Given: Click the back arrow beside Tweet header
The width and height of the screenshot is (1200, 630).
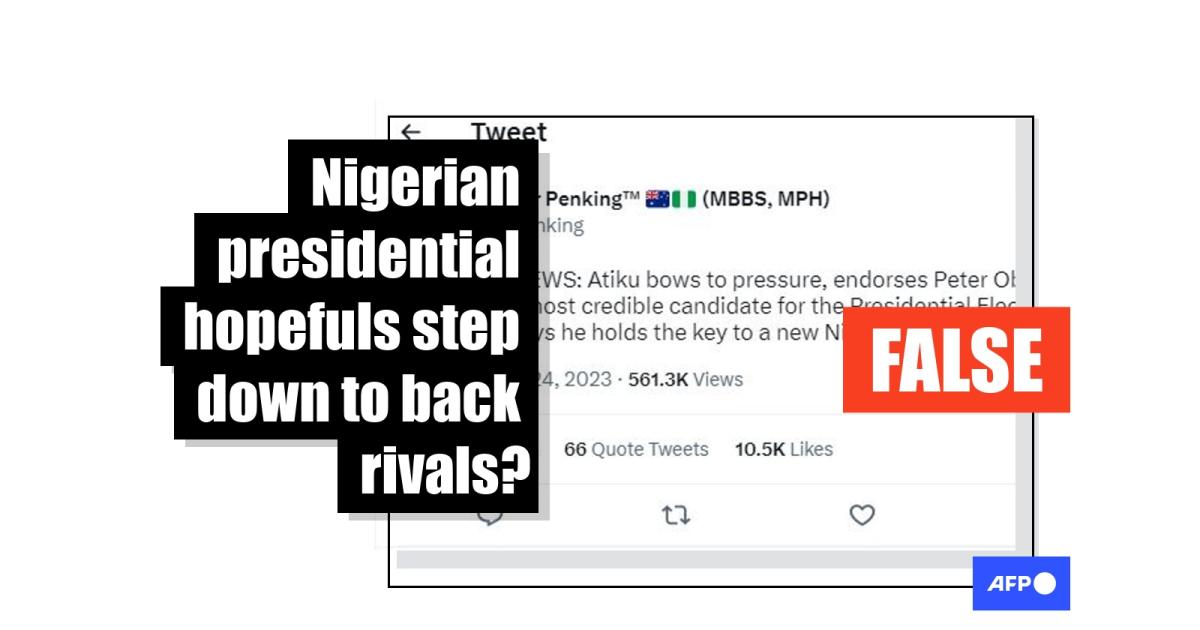Looking at the screenshot, I should pyautogui.click(x=411, y=132).
